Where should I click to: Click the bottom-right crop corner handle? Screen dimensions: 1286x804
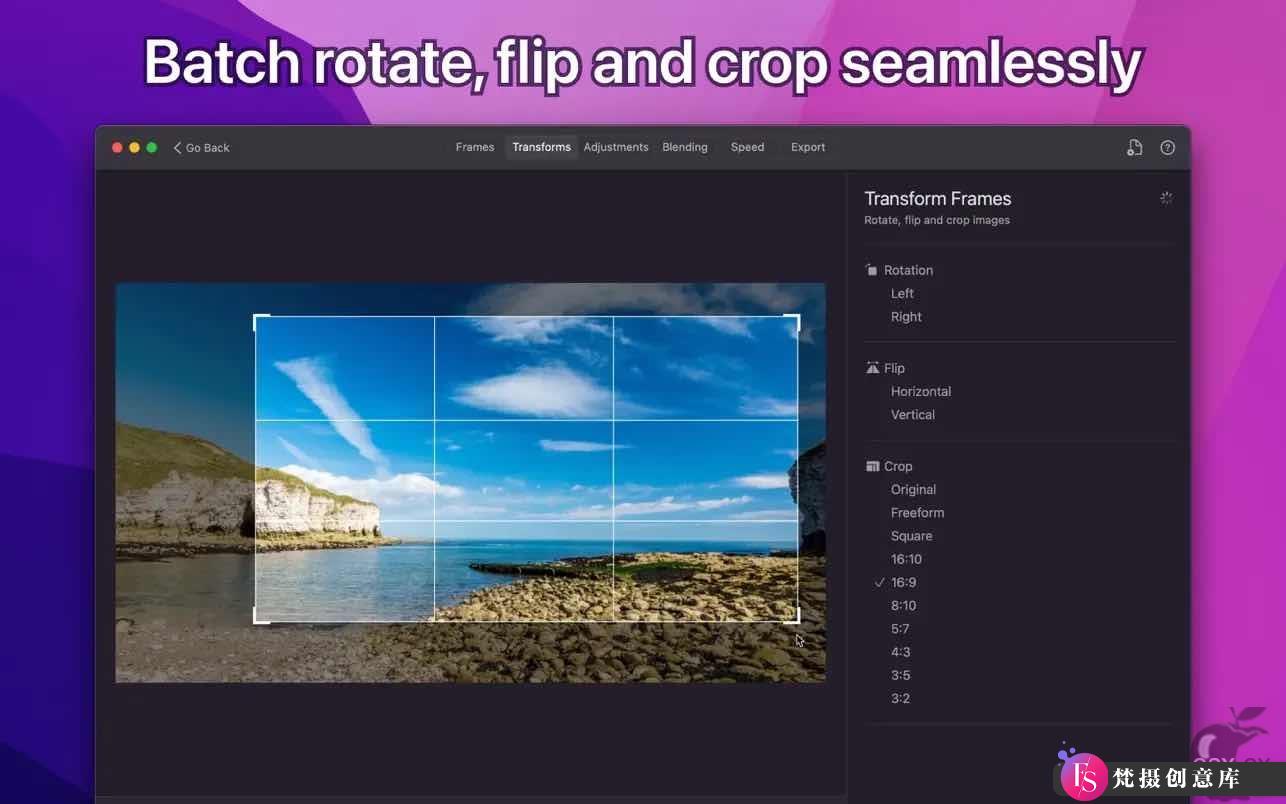(x=793, y=616)
